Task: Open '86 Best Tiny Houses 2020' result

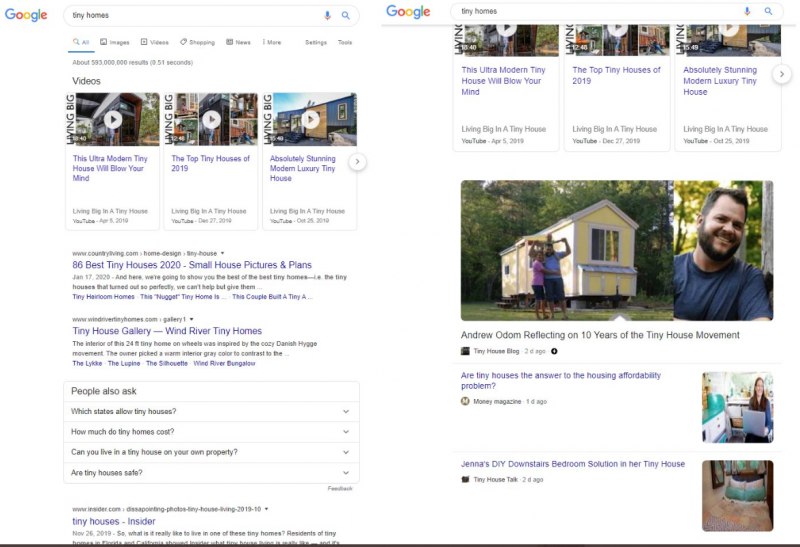Action: [x=192, y=265]
